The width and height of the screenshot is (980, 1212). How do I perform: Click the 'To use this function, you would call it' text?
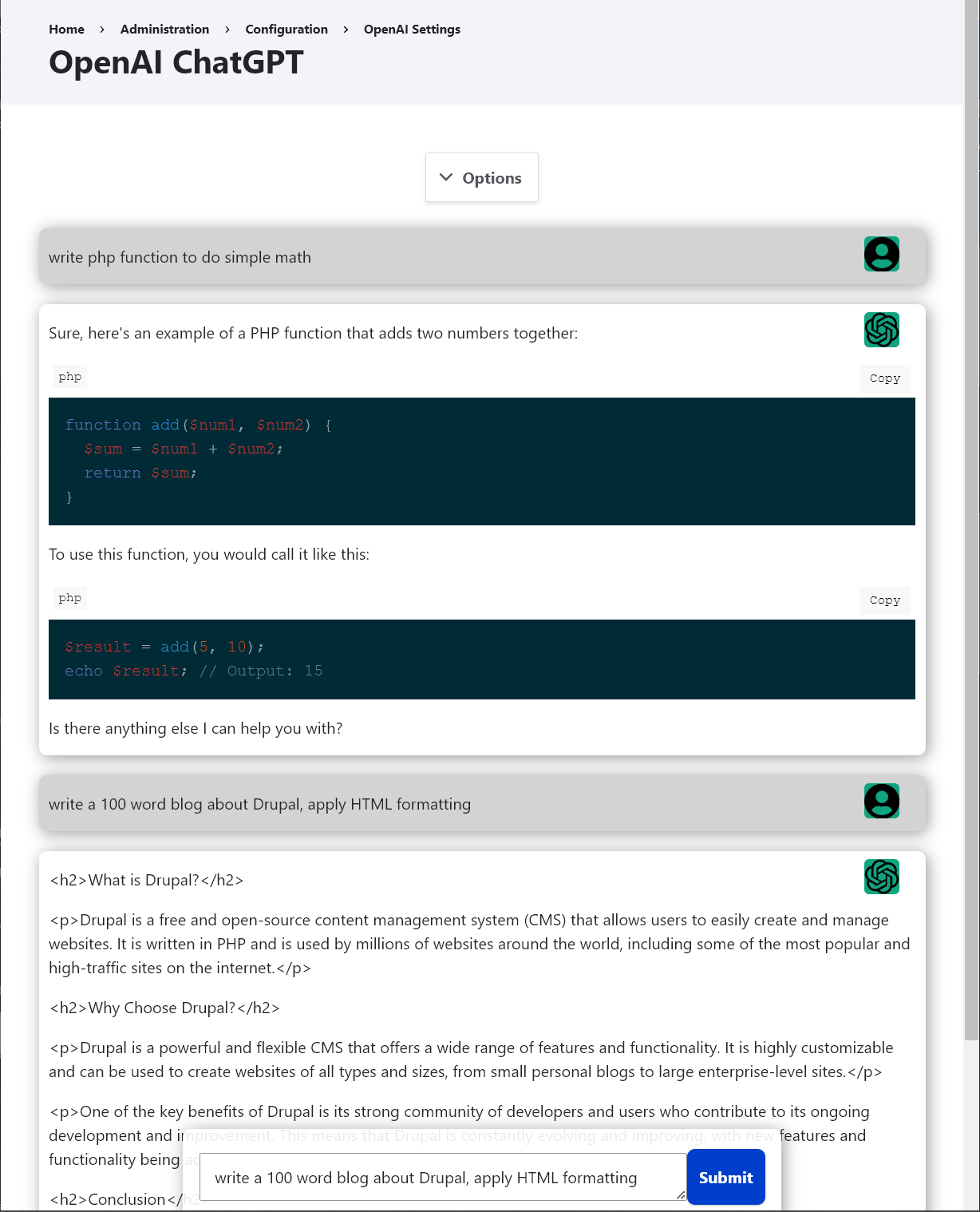coord(209,554)
